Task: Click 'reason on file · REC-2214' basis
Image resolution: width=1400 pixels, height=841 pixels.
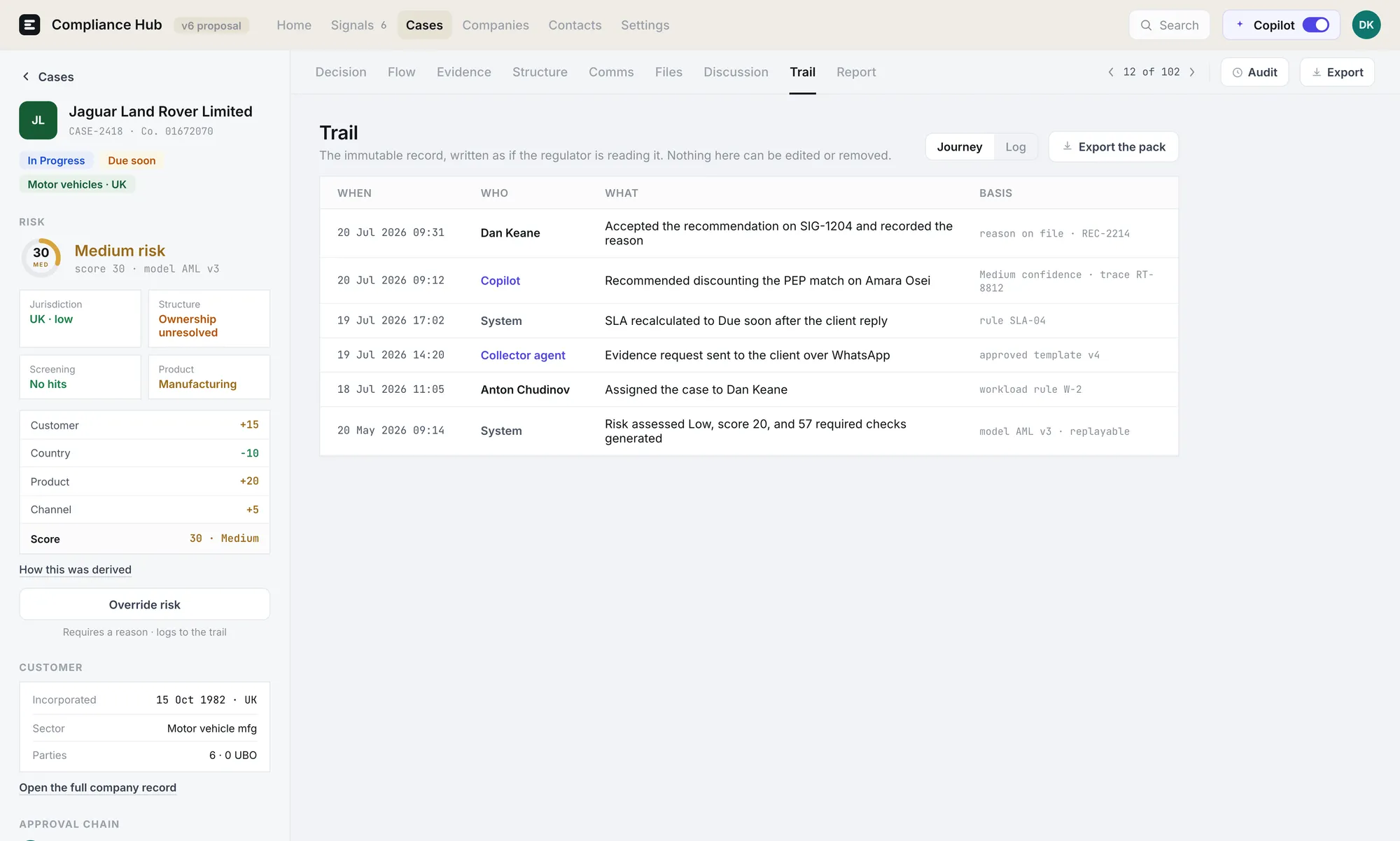Action: tap(1054, 234)
